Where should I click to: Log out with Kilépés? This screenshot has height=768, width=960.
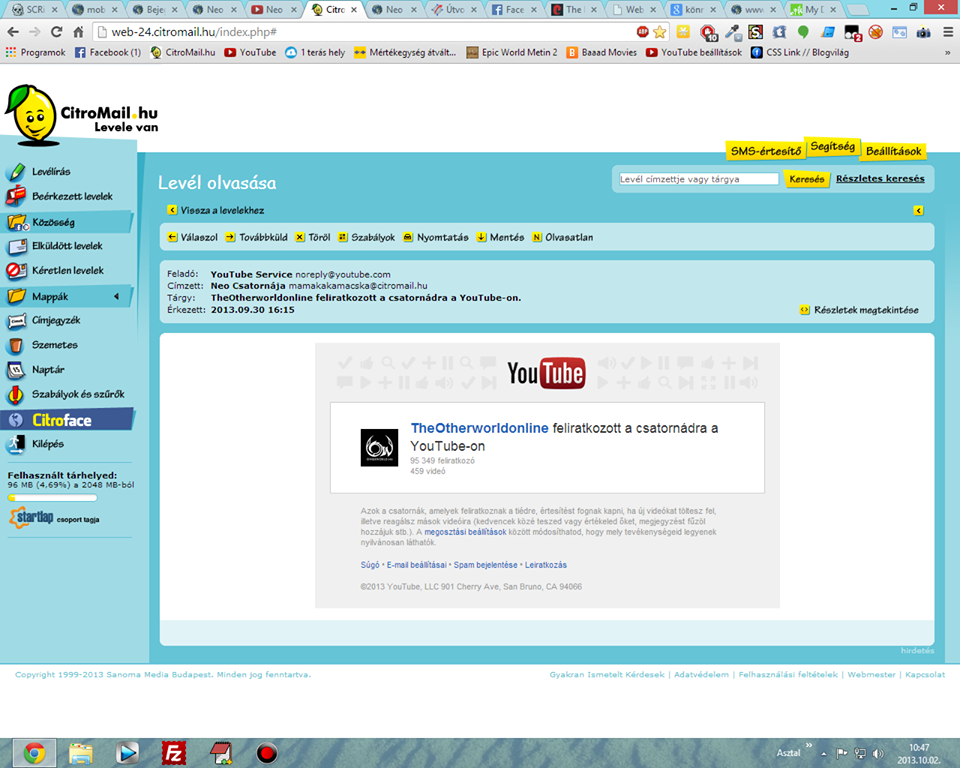pos(47,444)
